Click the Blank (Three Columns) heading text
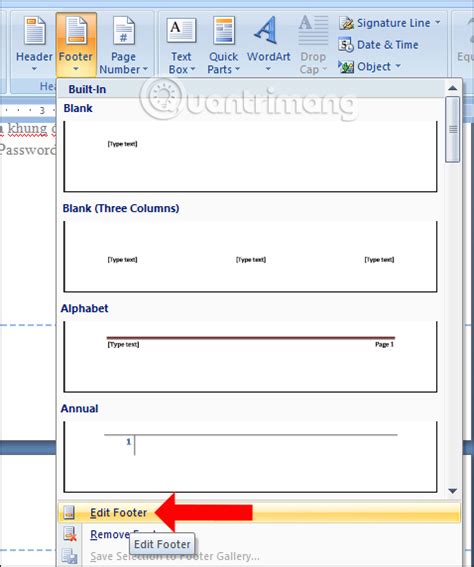The image size is (474, 567). tap(121, 208)
